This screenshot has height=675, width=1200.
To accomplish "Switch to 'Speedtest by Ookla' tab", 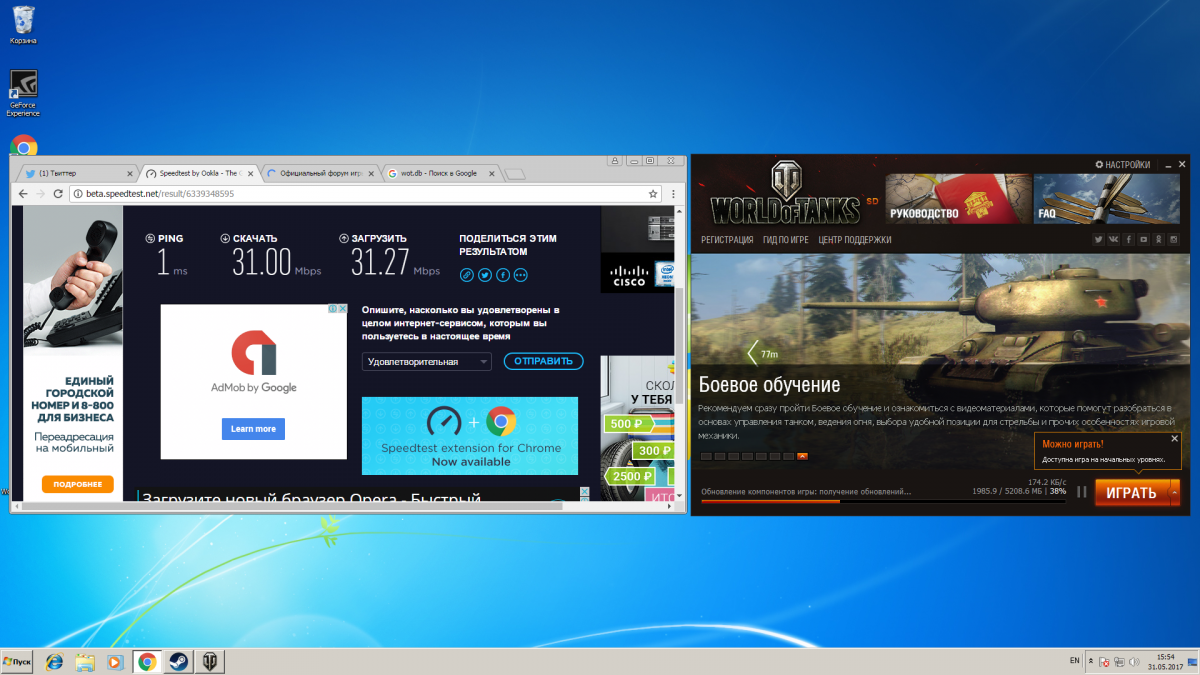I will [x=198, y=173].
